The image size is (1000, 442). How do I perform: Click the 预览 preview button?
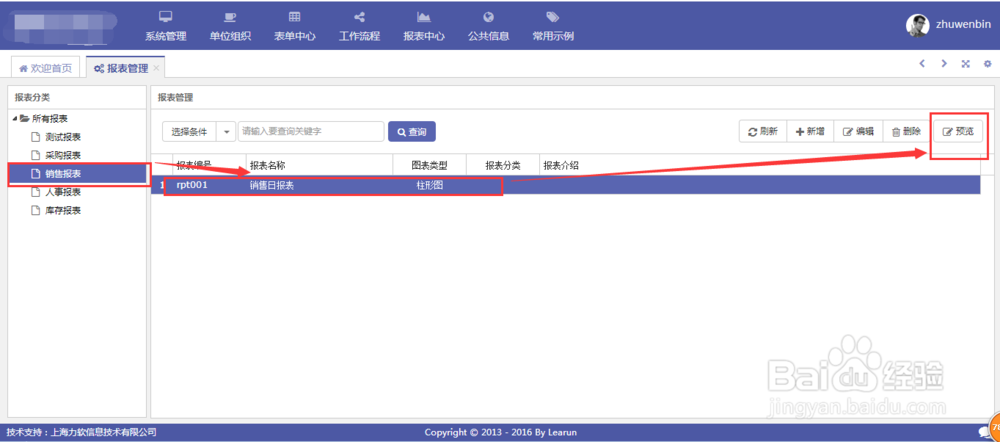(x=959, y=131)
